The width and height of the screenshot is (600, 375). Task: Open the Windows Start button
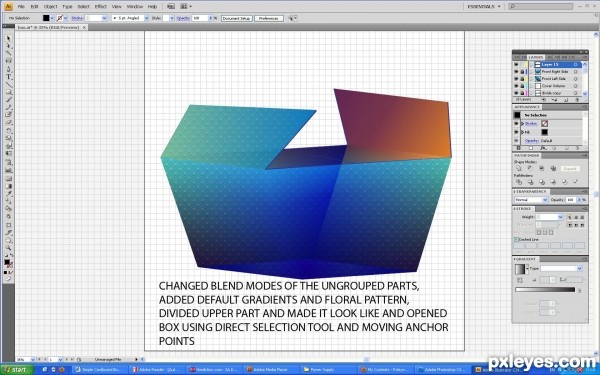(x=17, y=370)
